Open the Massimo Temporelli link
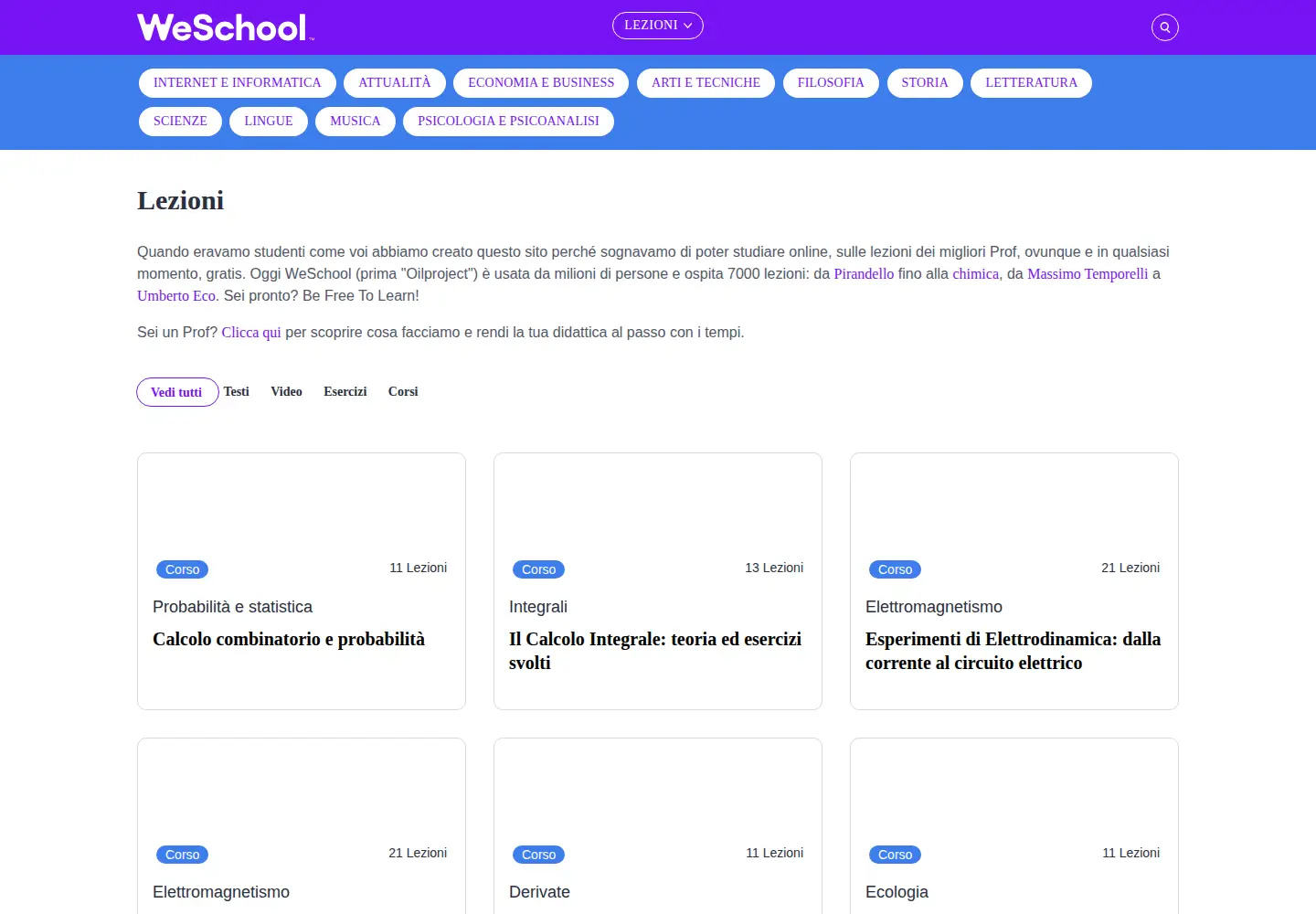1316x914 pixels. [x=1088, y=274]
